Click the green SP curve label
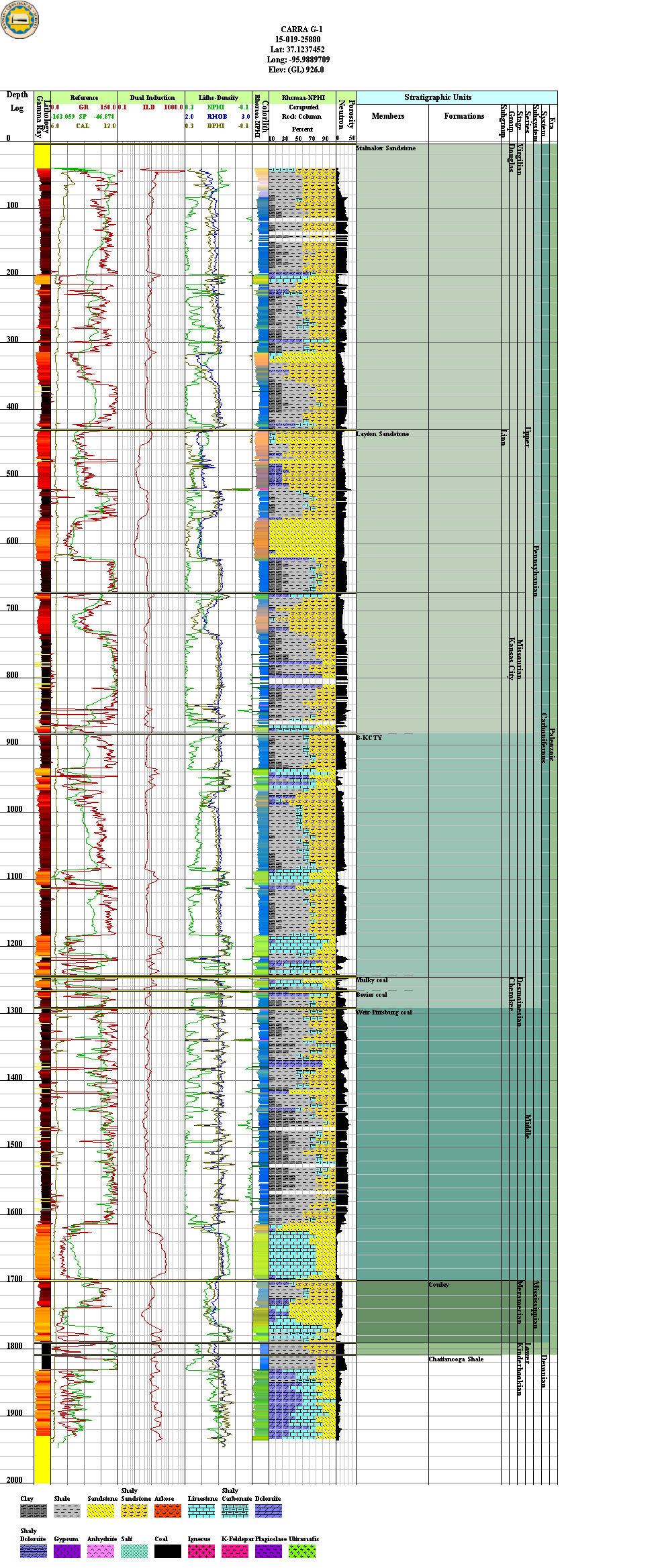The width and height of the screenshot is (658, 1568). 83,116
